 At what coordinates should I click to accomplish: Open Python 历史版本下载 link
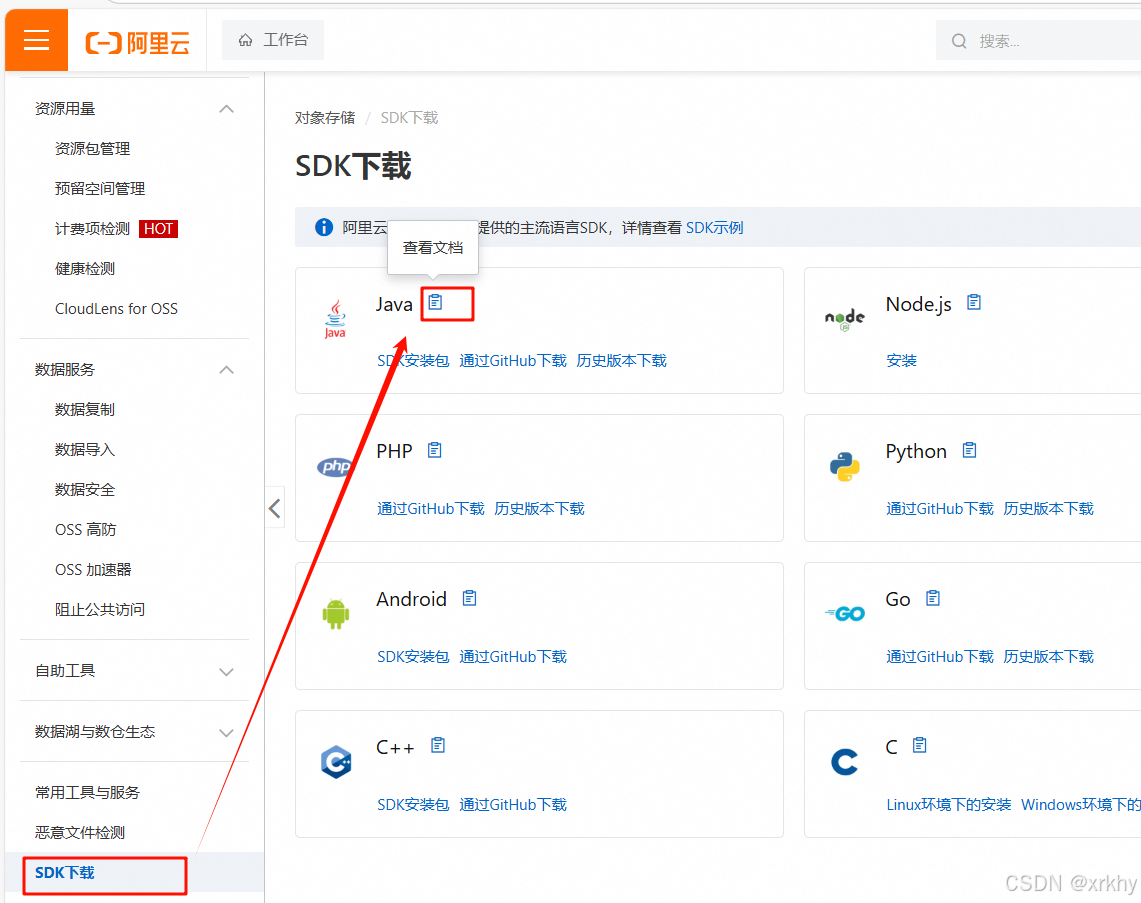pos(1049,509)
